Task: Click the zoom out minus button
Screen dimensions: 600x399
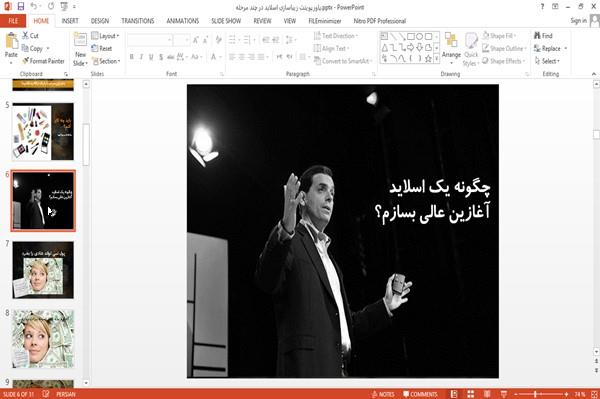Action: point(516,394)
